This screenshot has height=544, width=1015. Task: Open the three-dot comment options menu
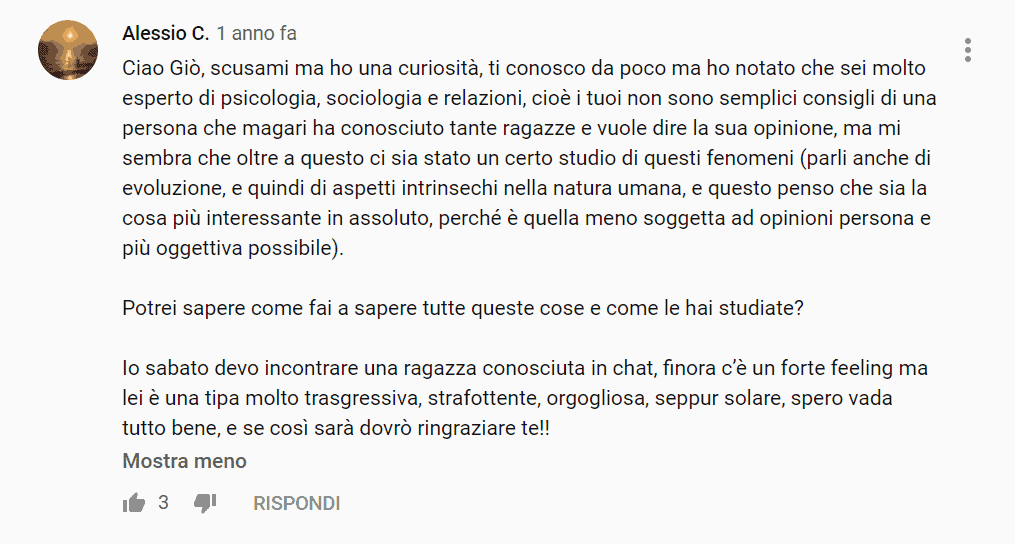967,50
